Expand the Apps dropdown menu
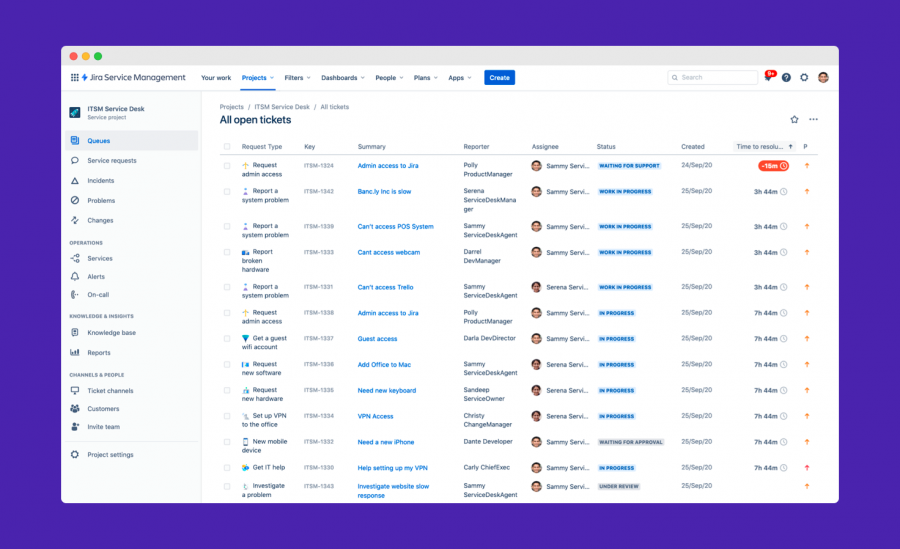This screenshot has height=549, width=900. [x=460, y=78]
